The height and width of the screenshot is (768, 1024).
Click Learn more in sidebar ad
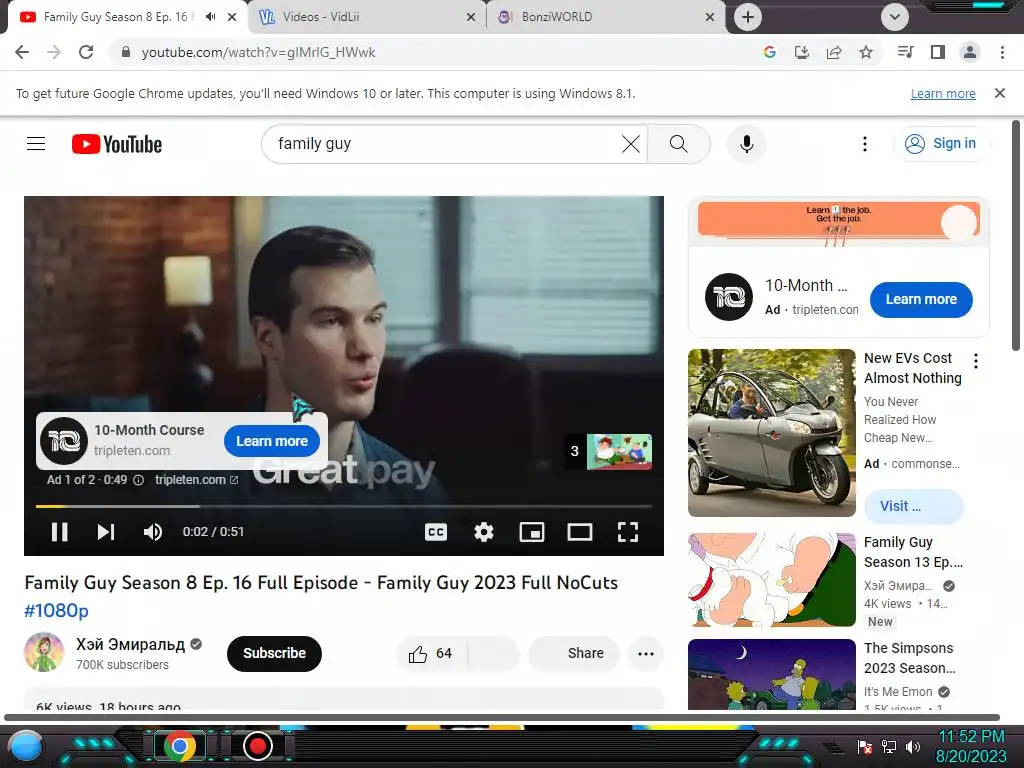coord(921,300)
